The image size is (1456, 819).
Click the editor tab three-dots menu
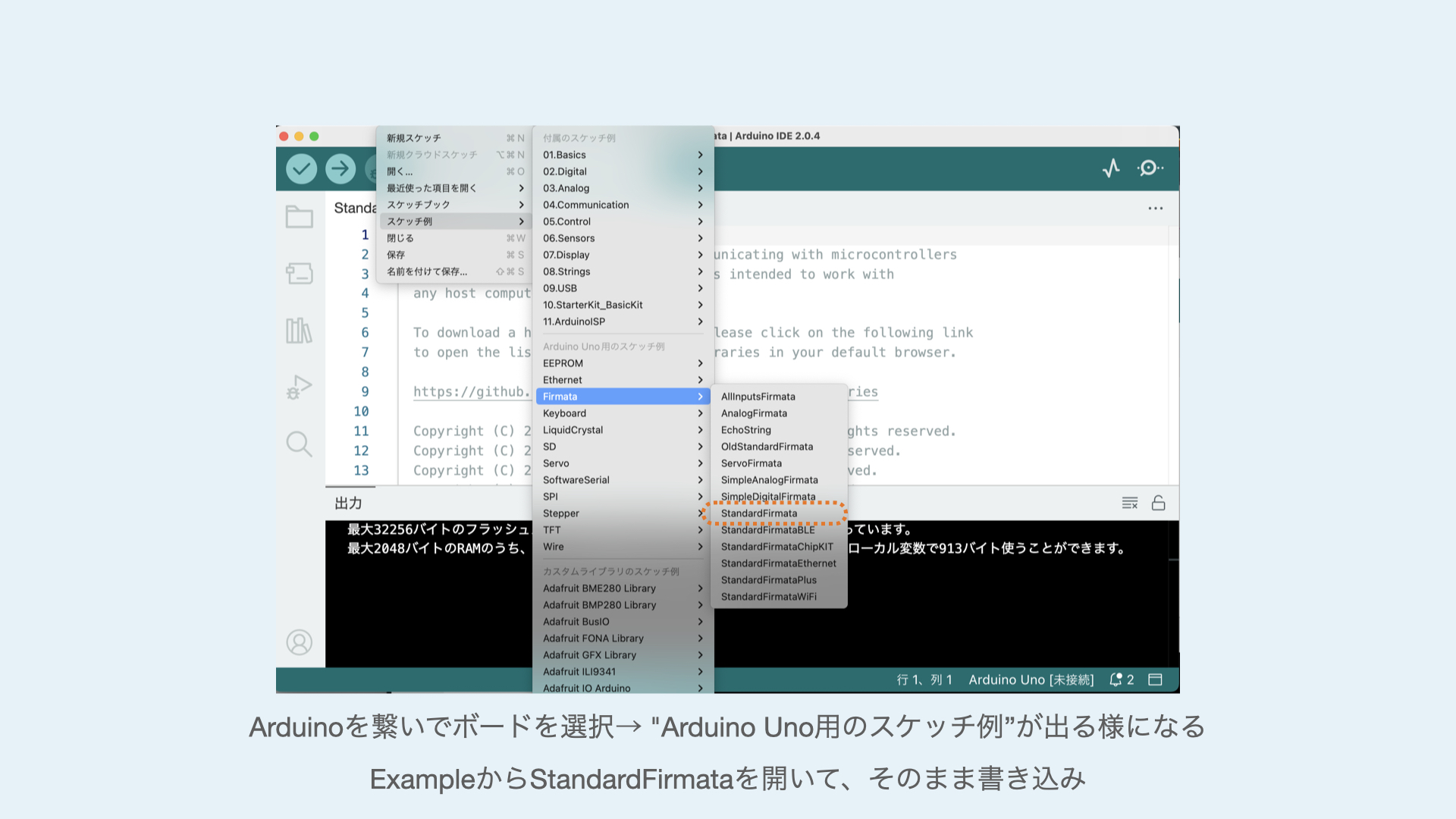click(1155, 209)
